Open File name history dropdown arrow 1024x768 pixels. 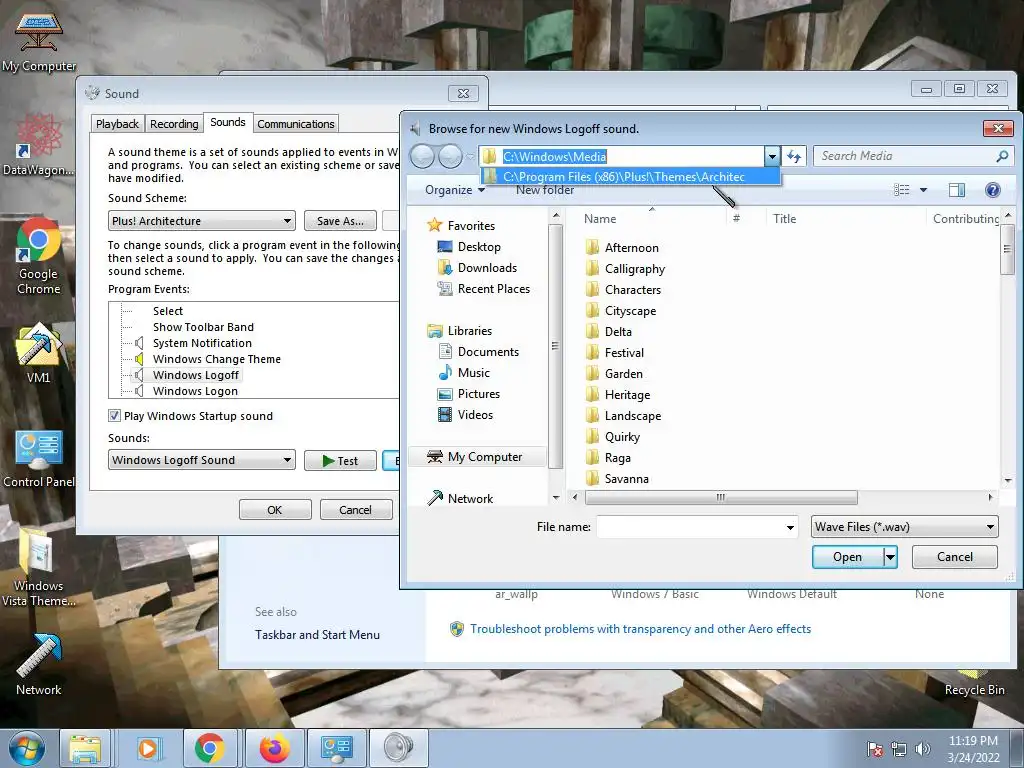pyautogui.click(x=790, y=528)
